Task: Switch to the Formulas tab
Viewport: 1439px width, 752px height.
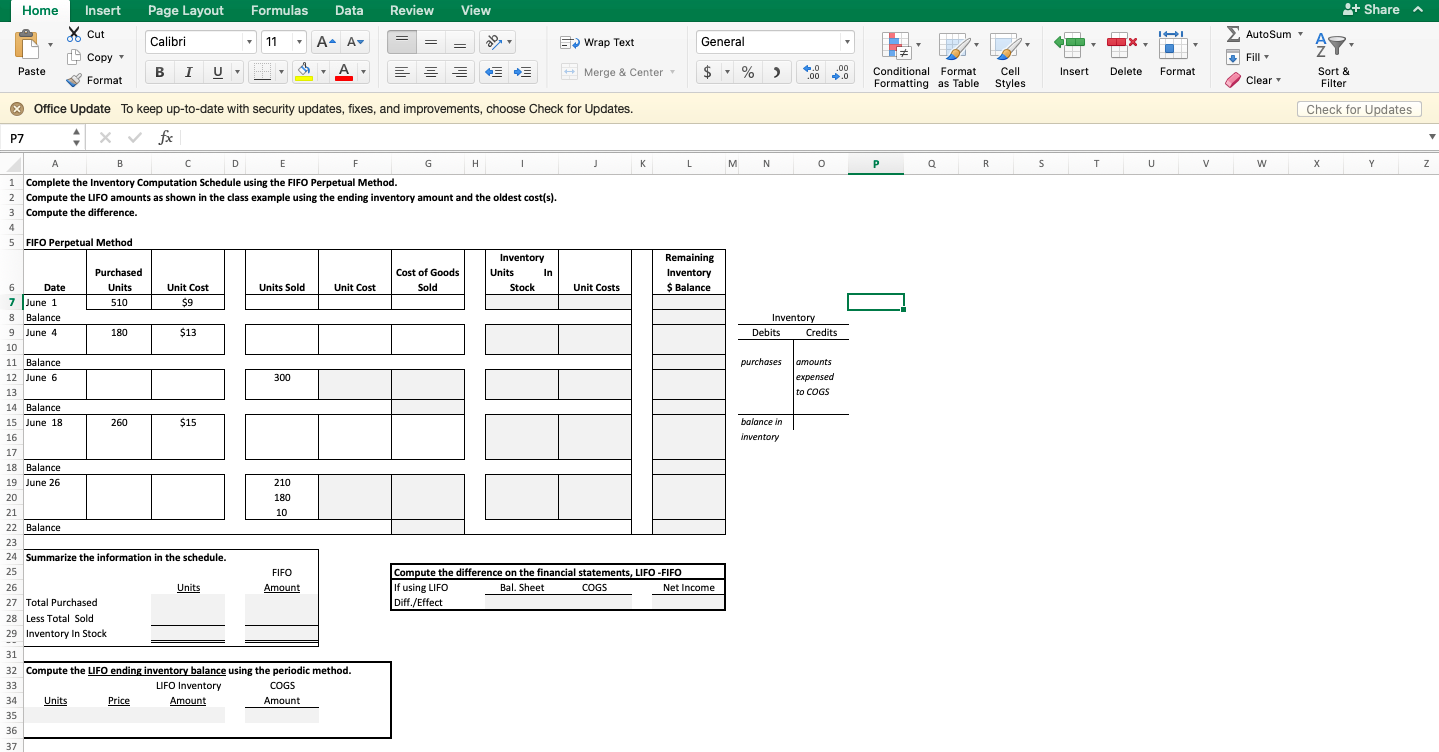Action: (x=279, y=10)
